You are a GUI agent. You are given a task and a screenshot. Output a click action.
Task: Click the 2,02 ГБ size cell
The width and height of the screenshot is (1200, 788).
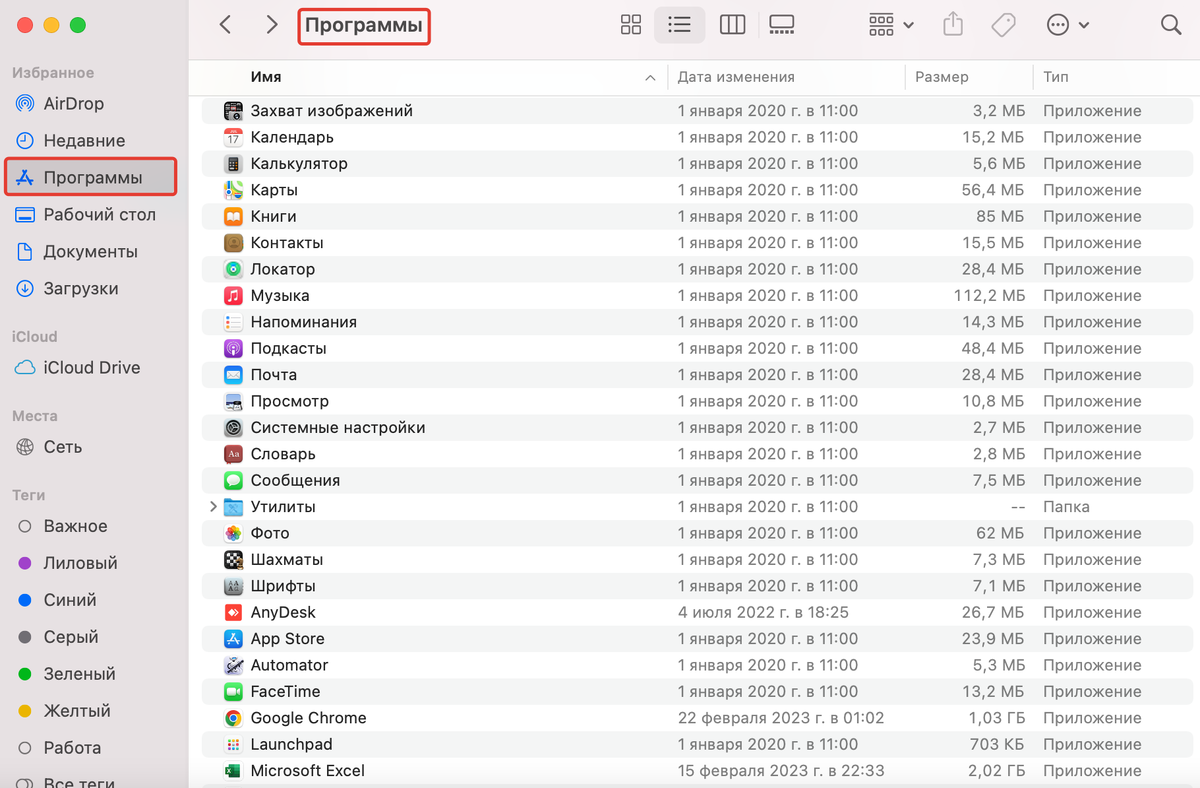tap(996, 771)
